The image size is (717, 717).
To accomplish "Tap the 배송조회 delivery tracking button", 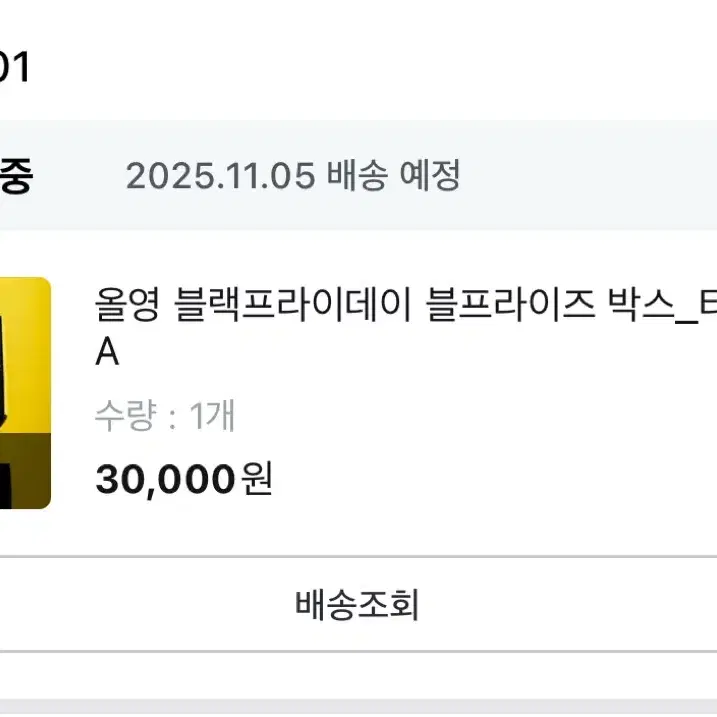I will (x=358, y=604).
